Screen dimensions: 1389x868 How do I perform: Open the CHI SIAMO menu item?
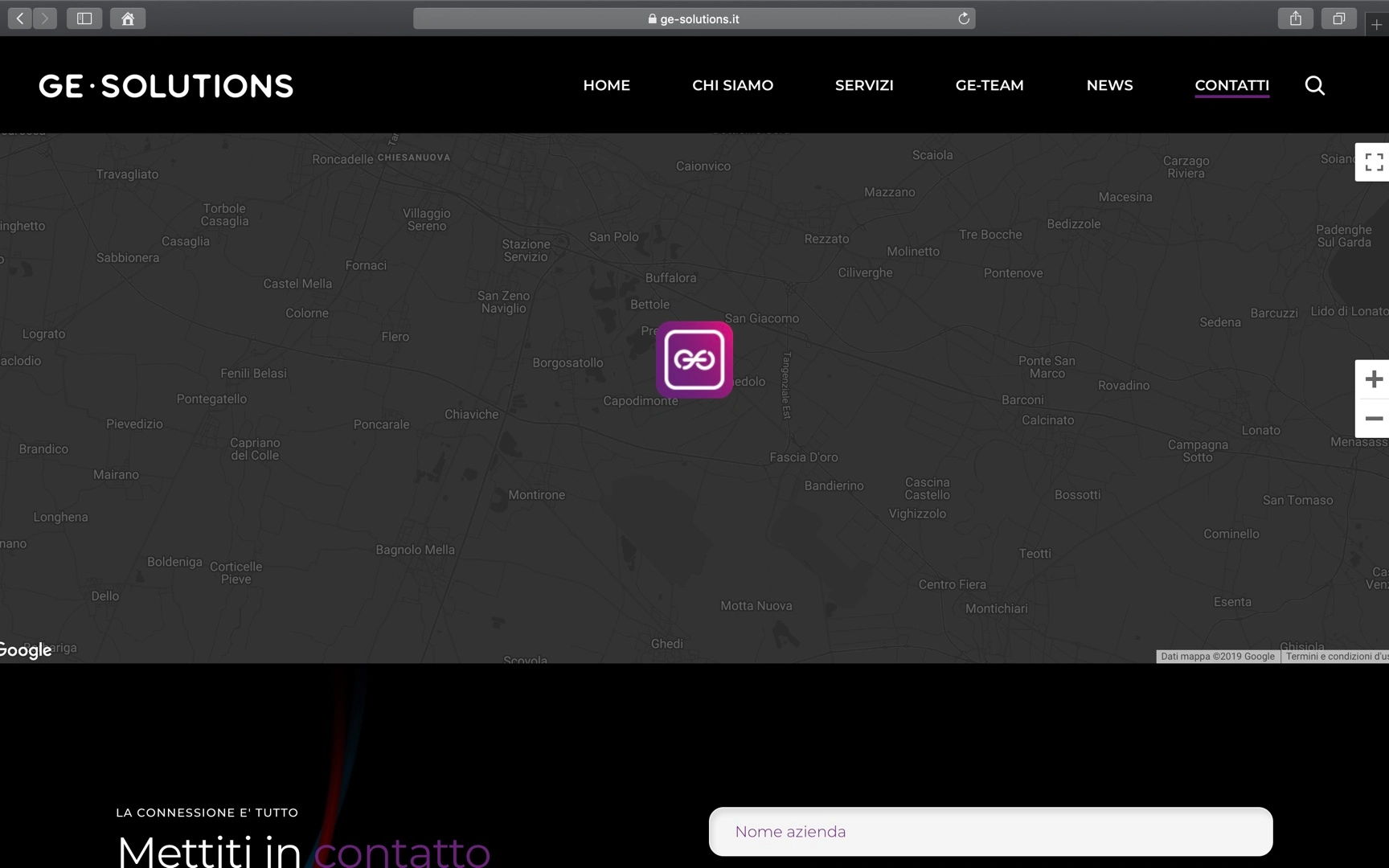pos(733,85)
